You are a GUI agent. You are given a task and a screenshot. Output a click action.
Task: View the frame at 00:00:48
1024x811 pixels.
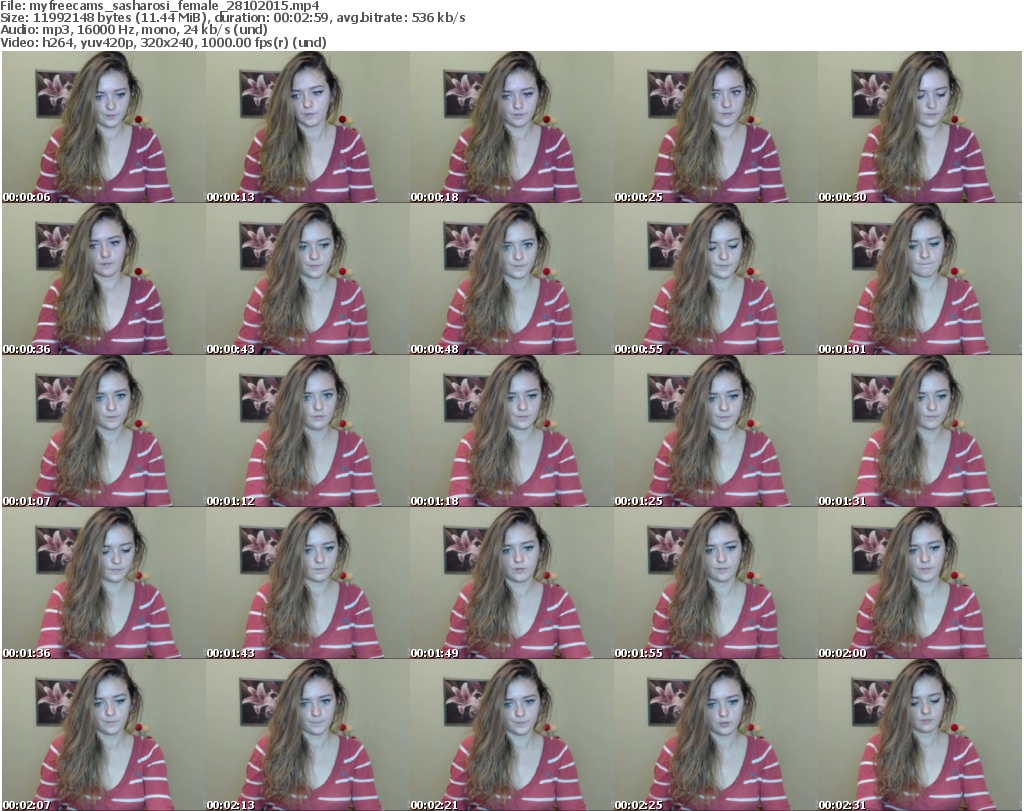(511, 279)
